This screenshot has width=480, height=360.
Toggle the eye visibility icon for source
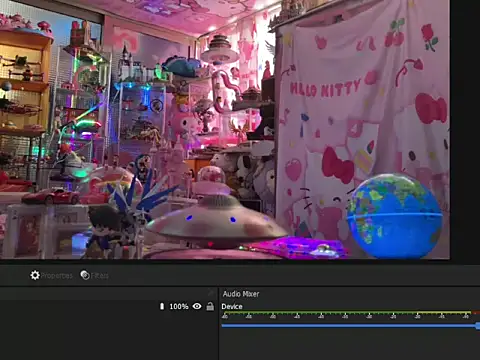click(x=197, y=306)
